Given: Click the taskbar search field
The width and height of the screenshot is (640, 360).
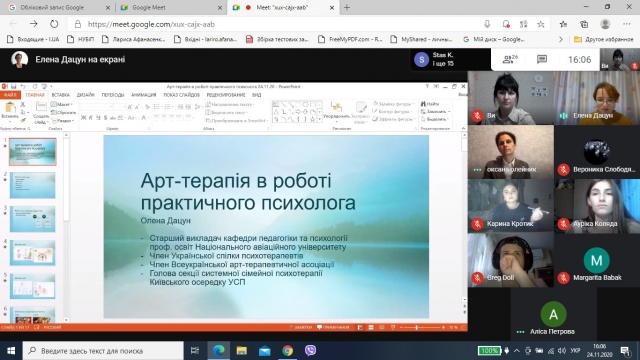Looking at the screenshot, I should click(104, 351).
